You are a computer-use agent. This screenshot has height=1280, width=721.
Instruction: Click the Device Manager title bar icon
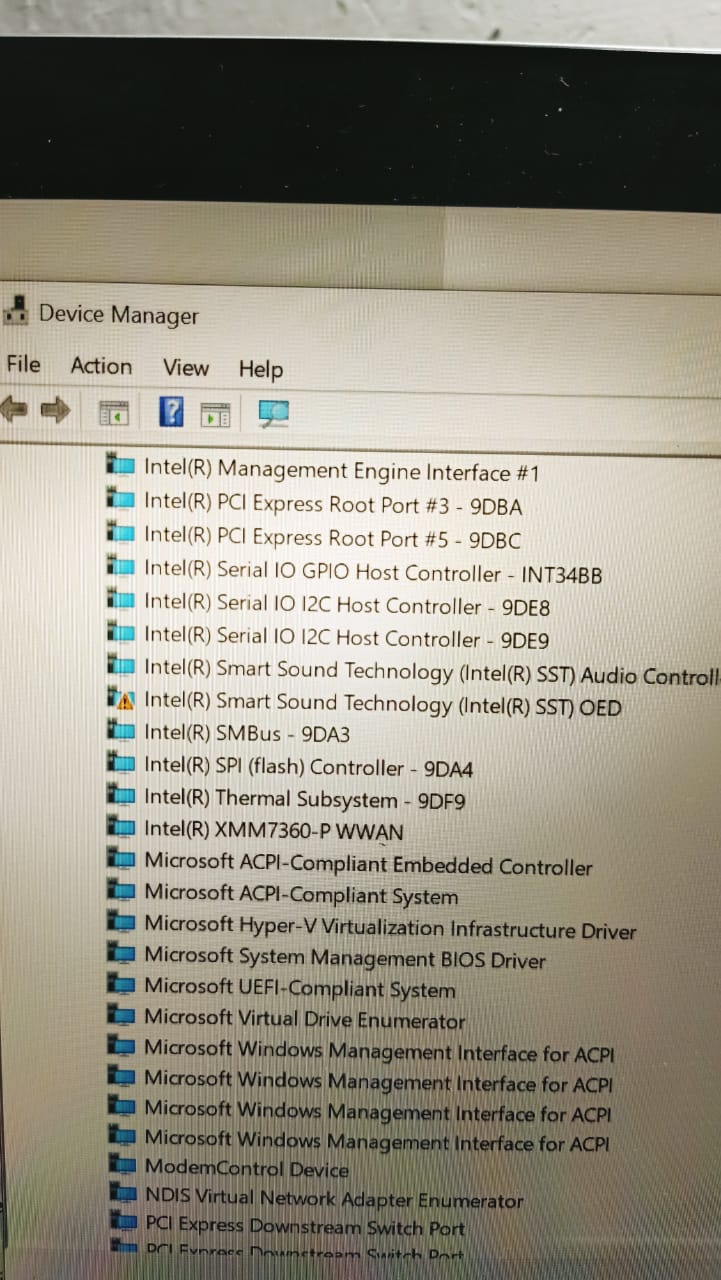click(x=15, y=311)
